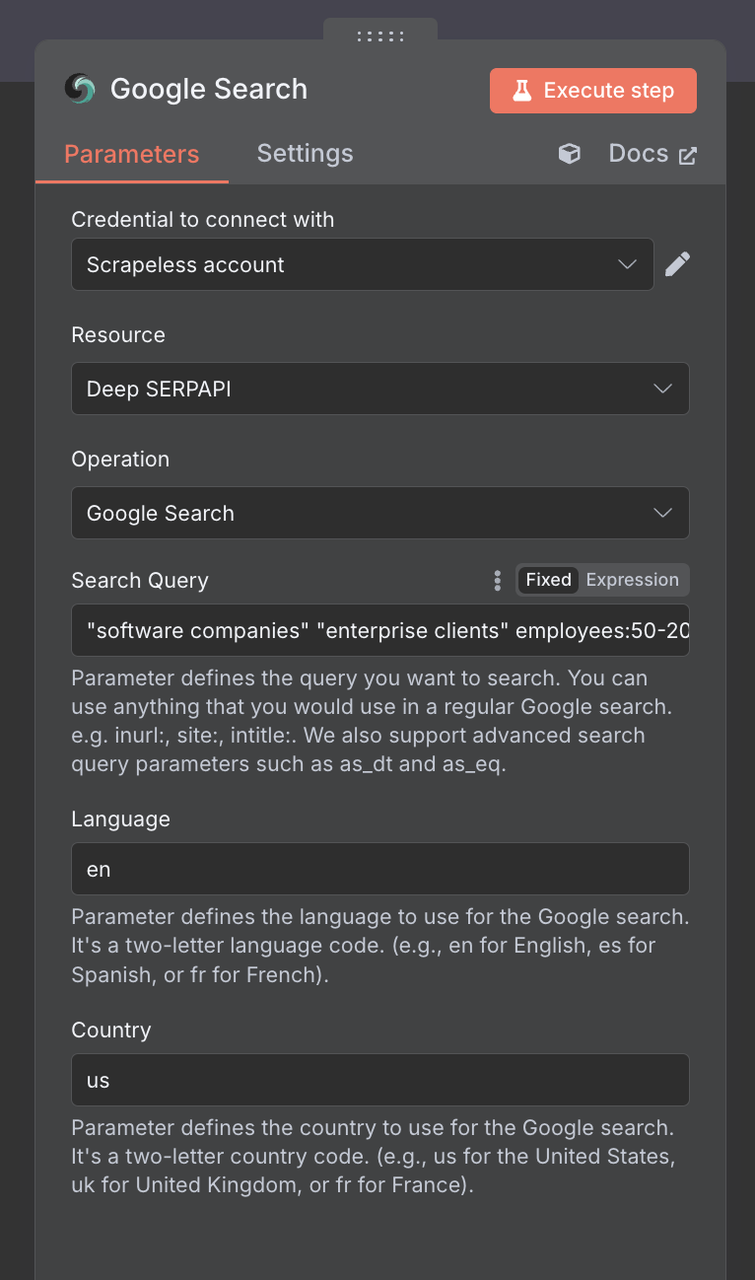Click the Resource field label

coord(118,335)
